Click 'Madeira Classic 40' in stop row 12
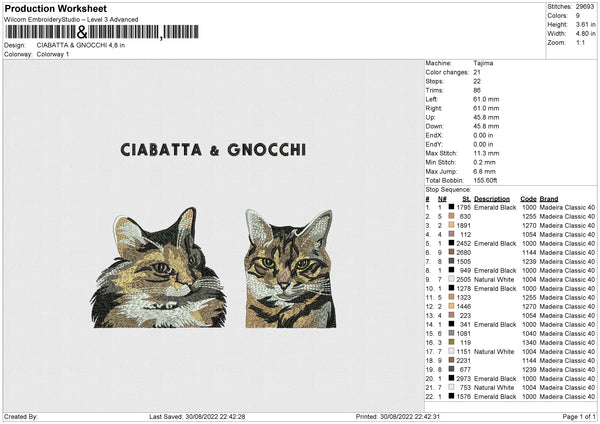 coord(567,307)
